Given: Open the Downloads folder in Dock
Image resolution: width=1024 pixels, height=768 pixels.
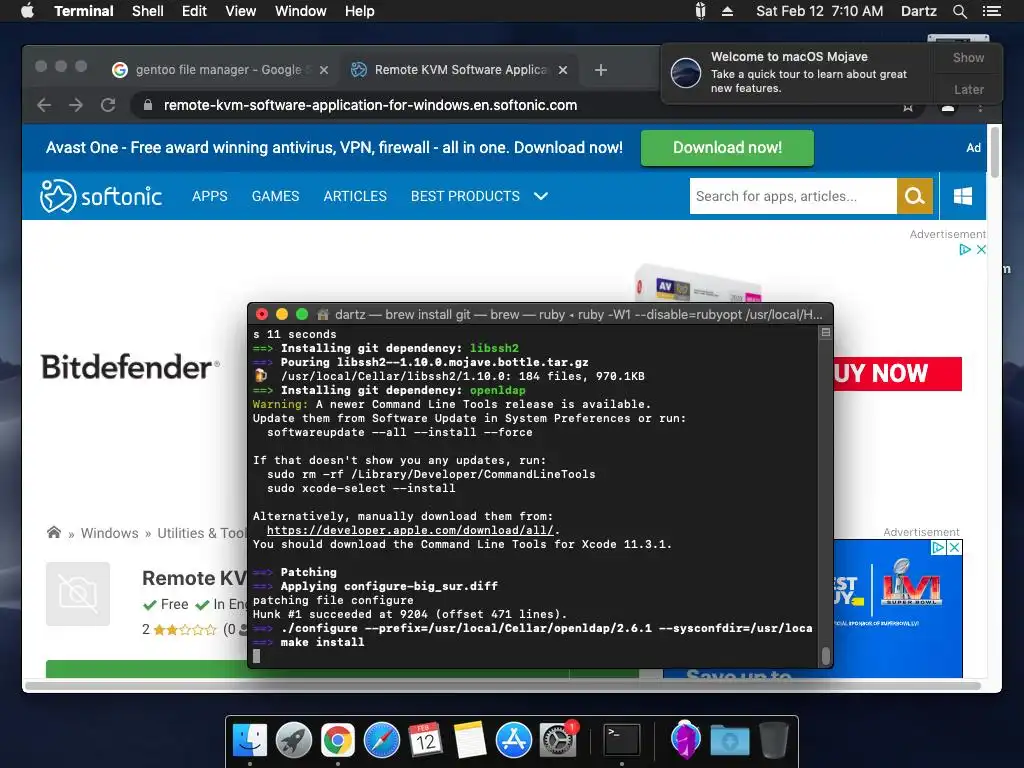Looking at the screenshot, I should (x=729, y=740).
